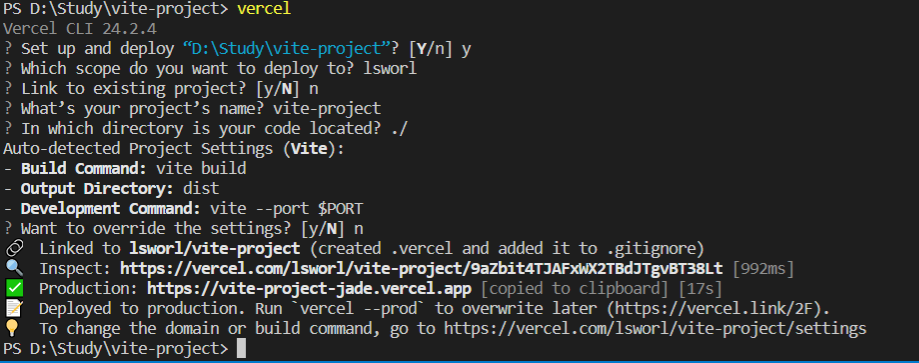Click the Development Command label
Screen dimensions: 919x363
point(111,209)
